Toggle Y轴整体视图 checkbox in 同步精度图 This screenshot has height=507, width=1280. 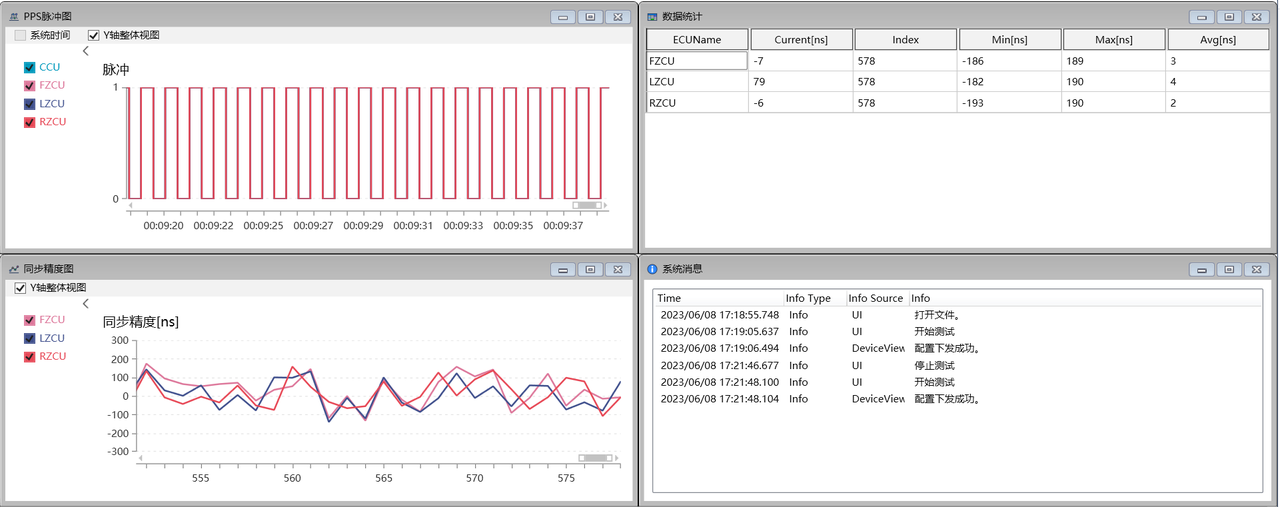[20, 288]
